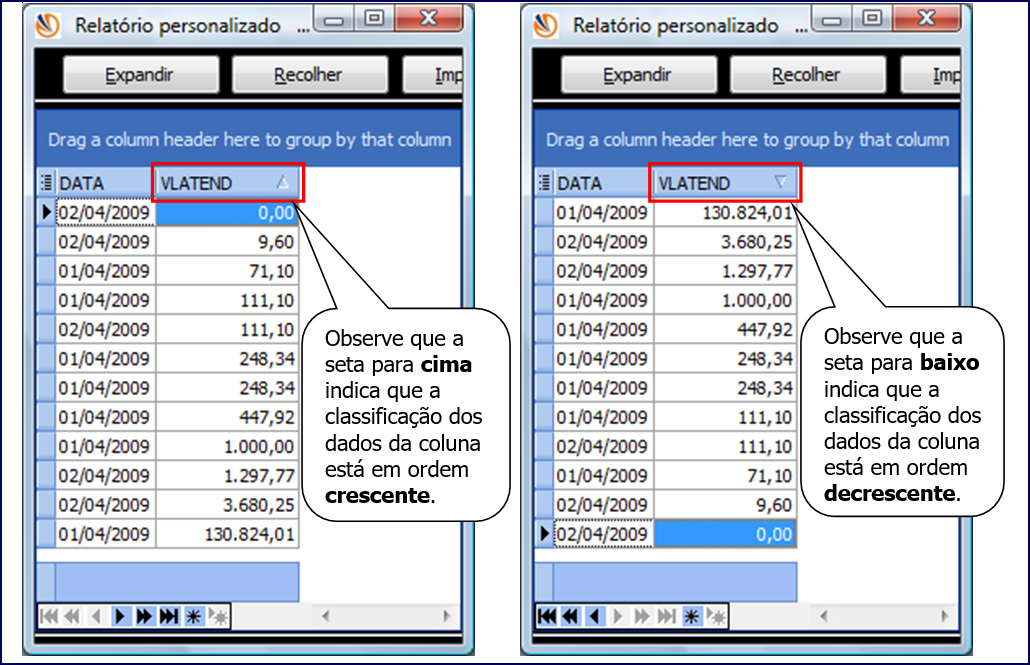
Task: Go to first record in right navigator
Action: (547, 616)
